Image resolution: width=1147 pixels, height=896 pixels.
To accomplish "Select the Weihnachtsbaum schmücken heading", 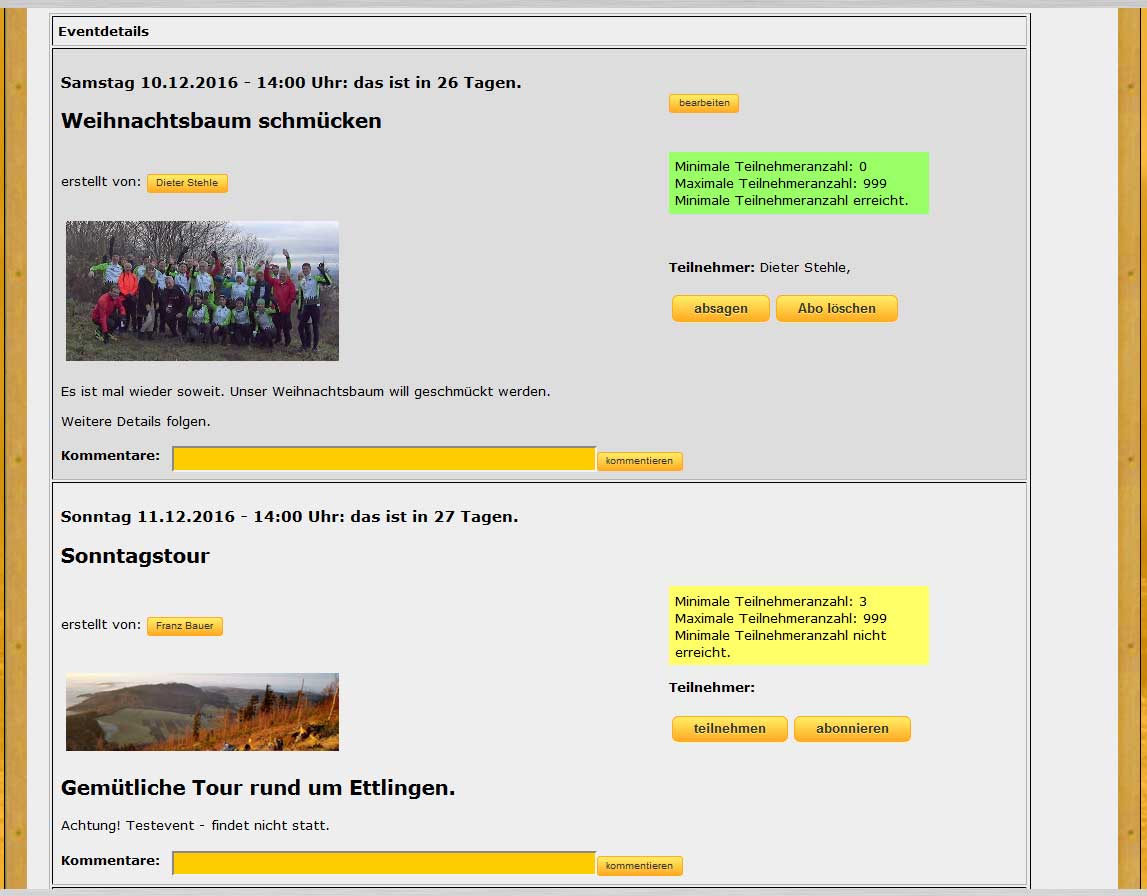I will pyautogui.click(x=221, y=121).
